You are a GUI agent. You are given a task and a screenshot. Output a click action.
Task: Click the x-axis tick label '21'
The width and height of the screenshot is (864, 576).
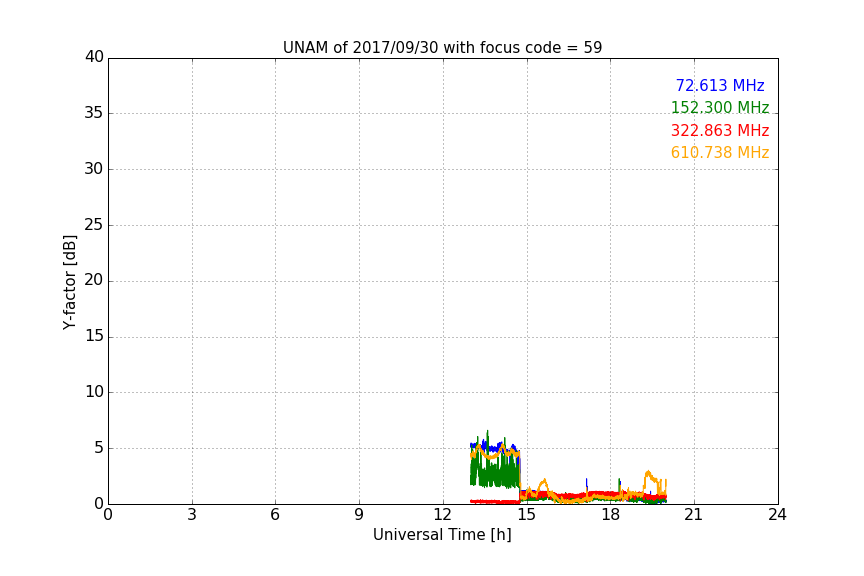[694, 515]
